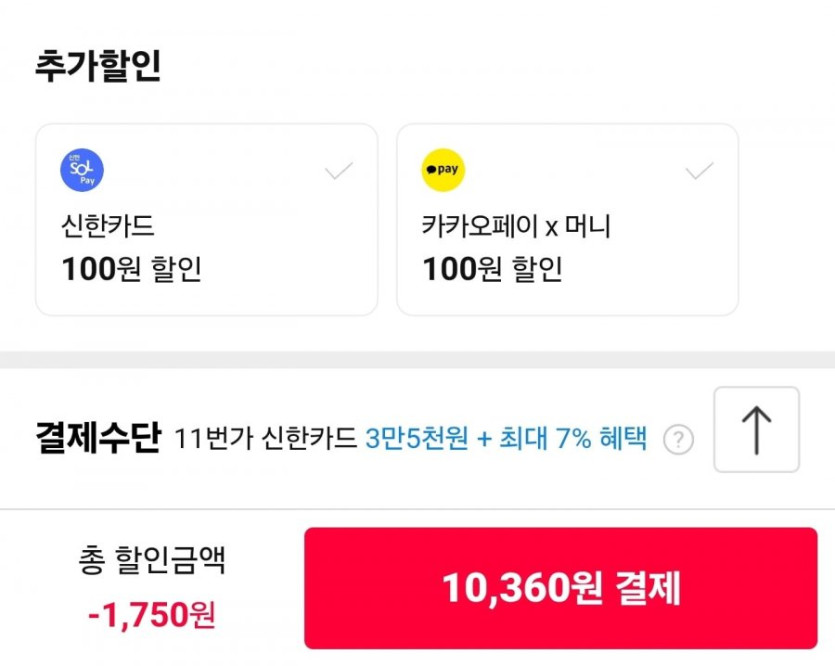835x666 pixels.
Task: Check the 카카오페이 x 머니 discount checkmark
Action: [699, 171]
